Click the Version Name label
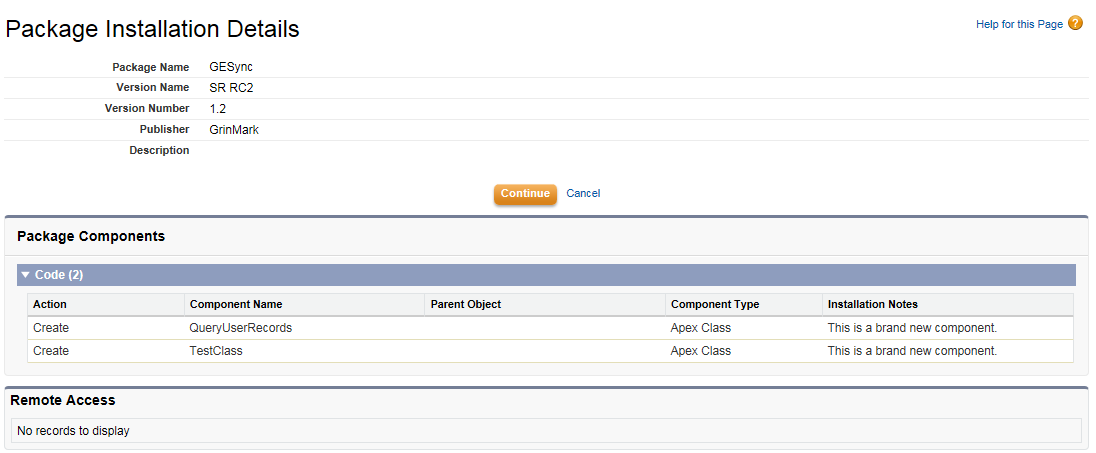The height and width of the screenshot is (453, 1096). coord(152,87)
